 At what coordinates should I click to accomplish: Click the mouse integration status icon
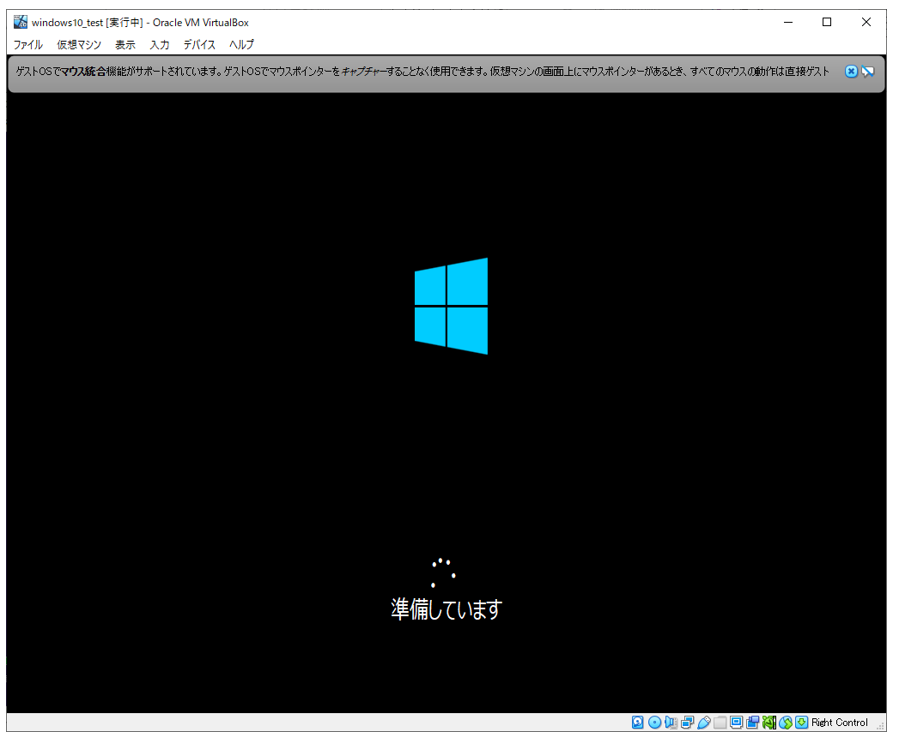point(785,723)
